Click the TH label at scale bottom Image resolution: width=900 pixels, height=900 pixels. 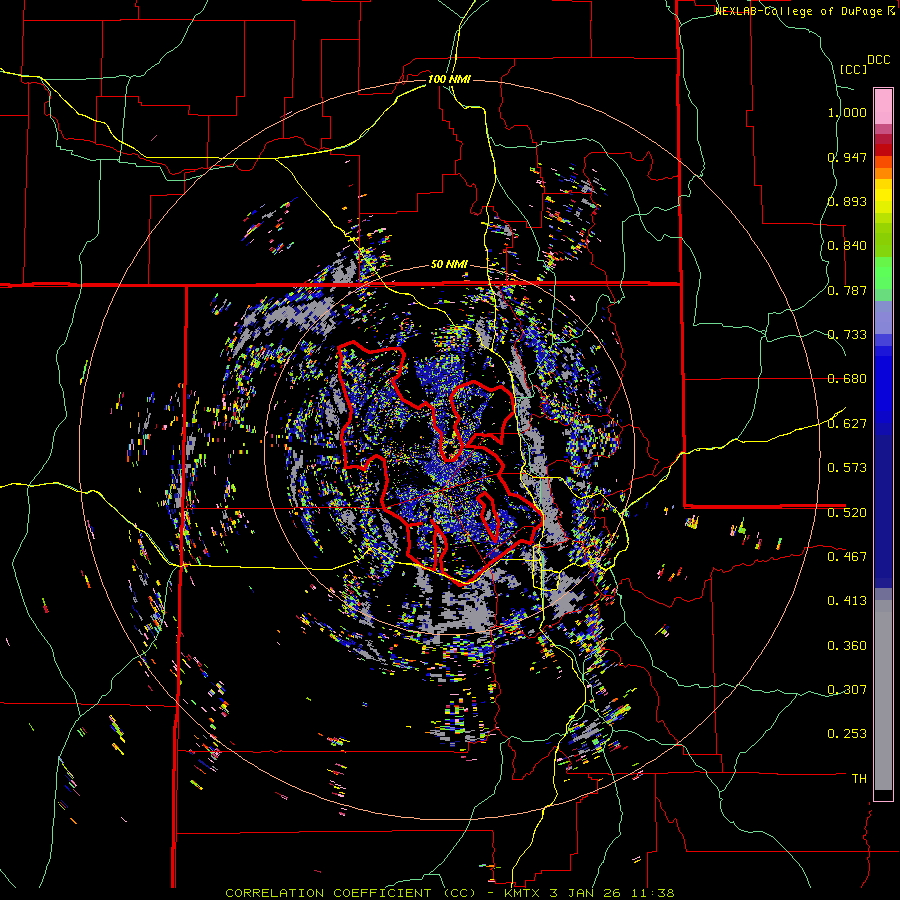[859, 778]
